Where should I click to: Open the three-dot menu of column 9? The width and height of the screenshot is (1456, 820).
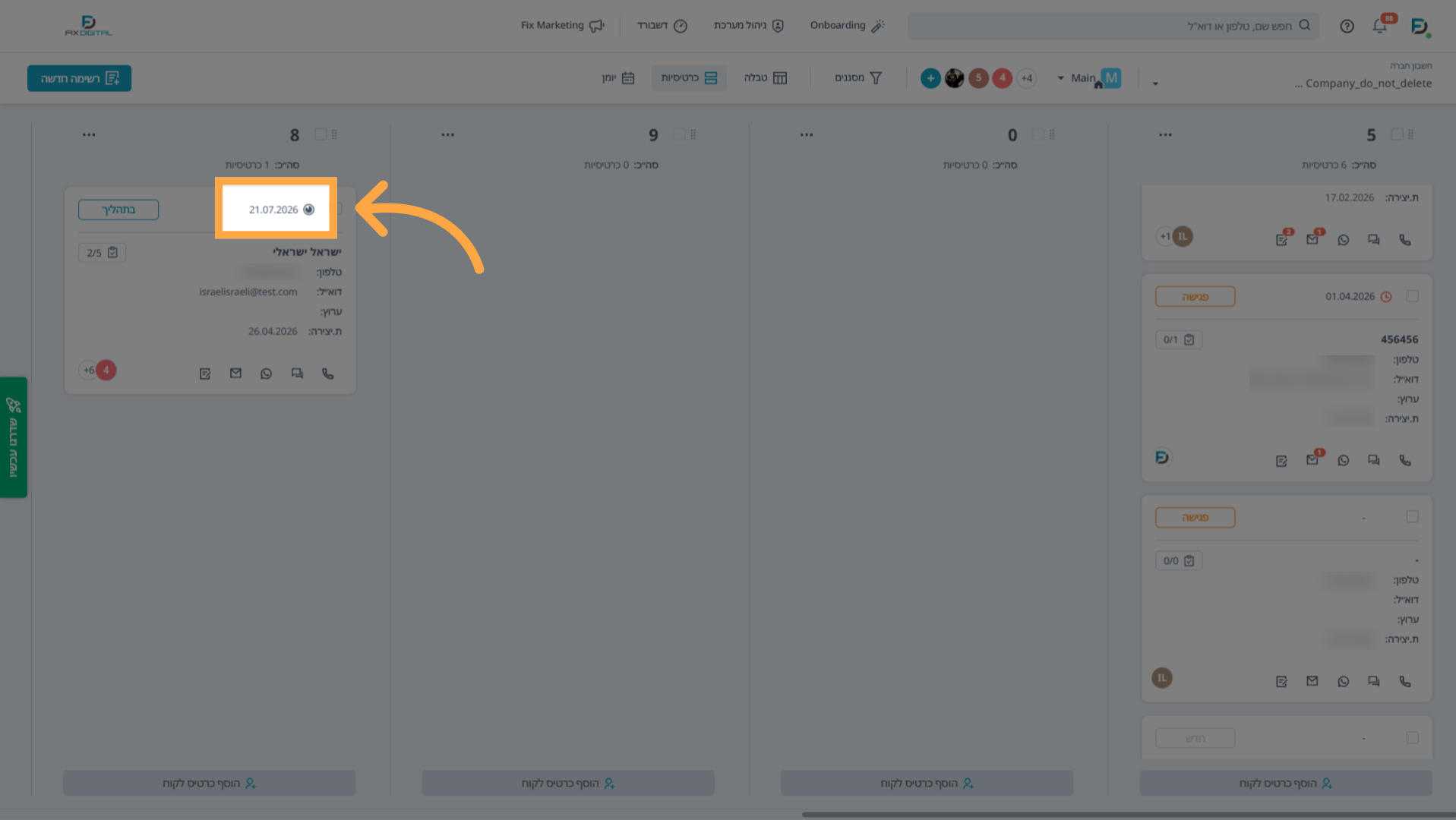pyautogui.click(x=447, y=135)
